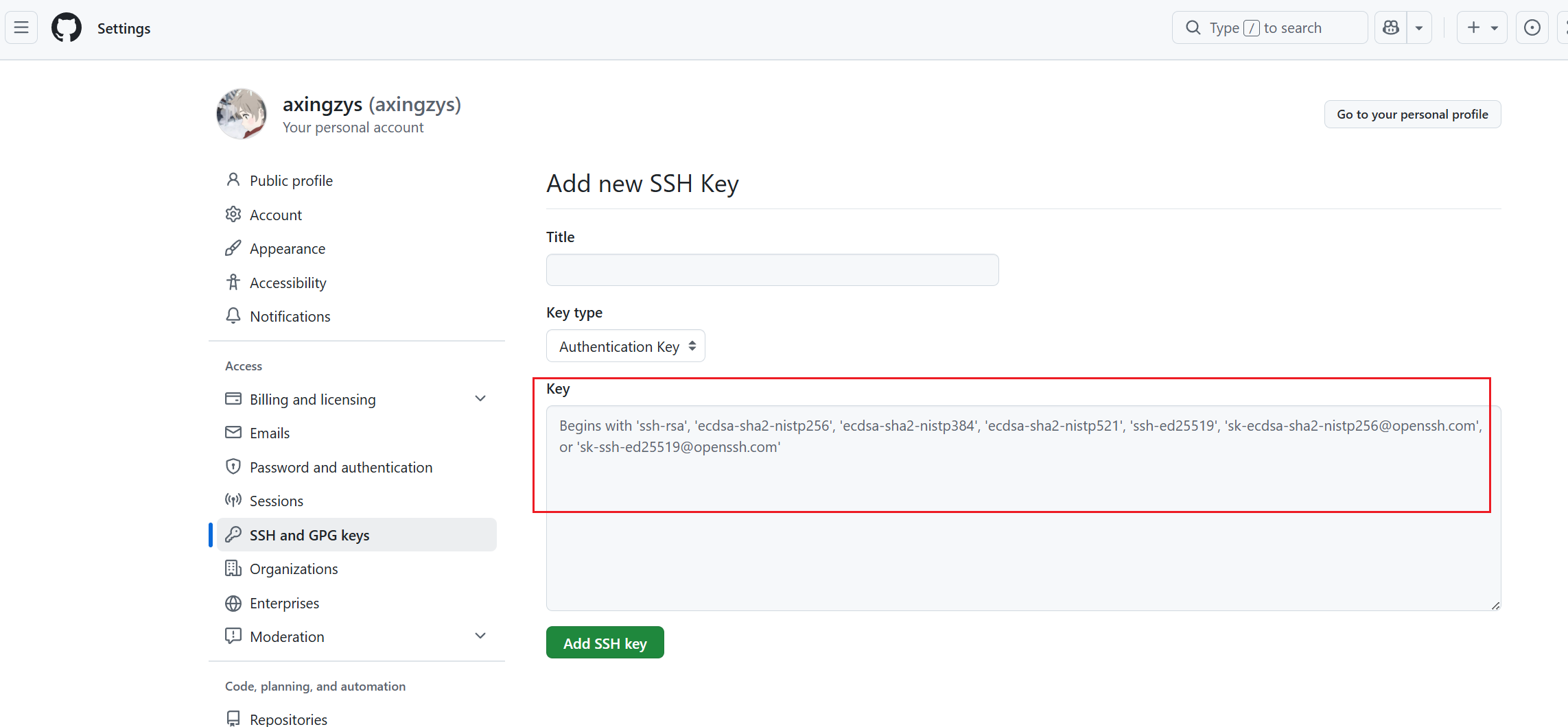Go to Account settings
Screen dimensions: 1568x727
pos(275,215)
